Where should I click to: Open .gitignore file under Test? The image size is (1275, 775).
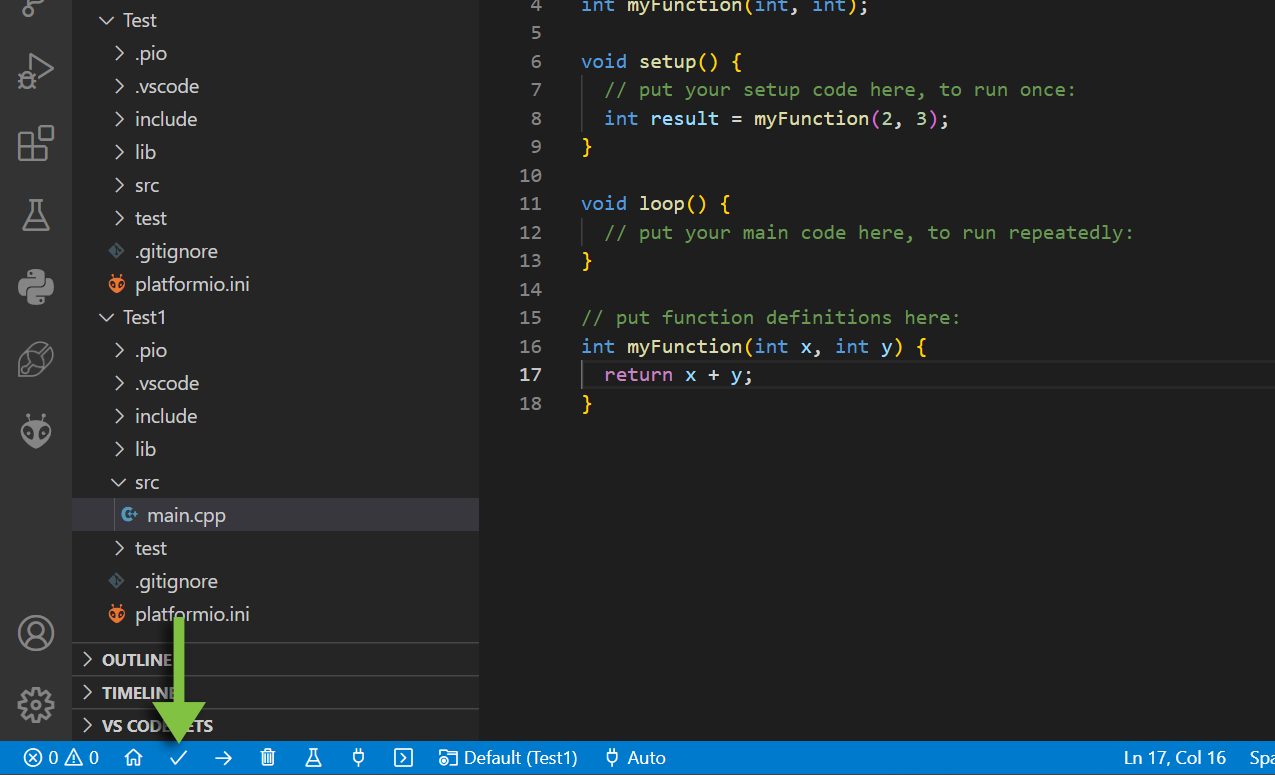pyautogui.click(x=275, y=251)
